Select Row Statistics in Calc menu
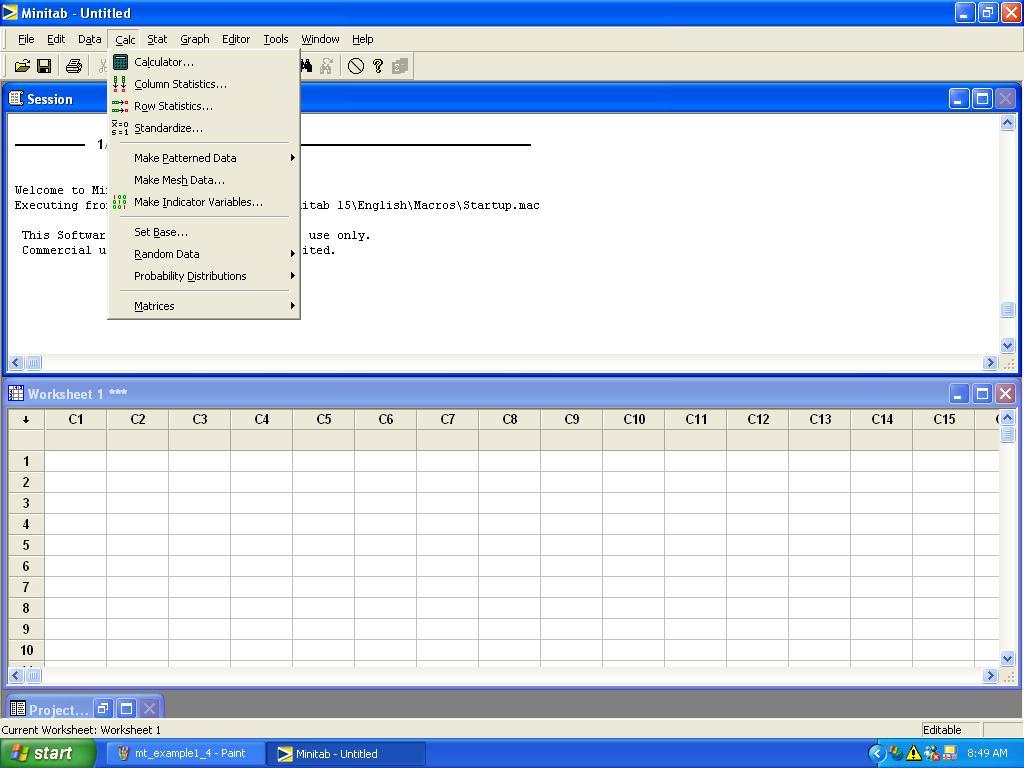 (x=173, y=106)
